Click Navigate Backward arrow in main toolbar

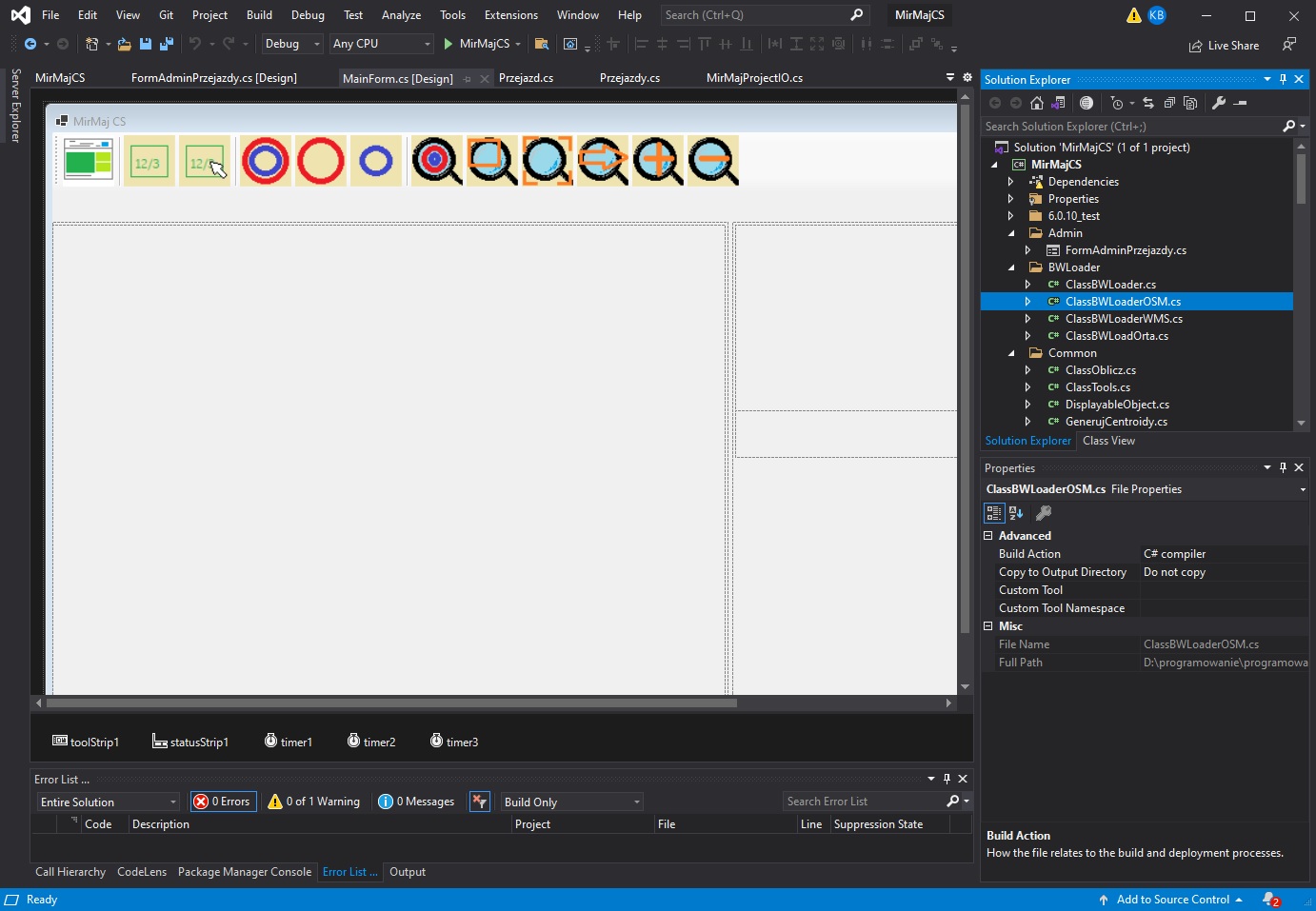[x=30, y=44]
